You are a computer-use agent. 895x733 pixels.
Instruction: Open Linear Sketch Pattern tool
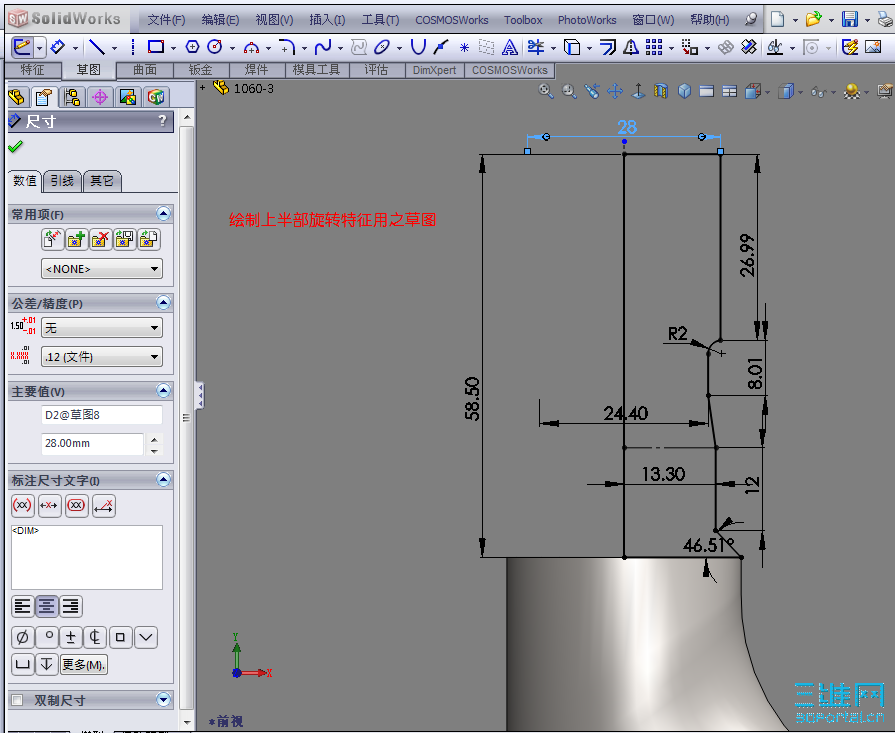click(x=654, y=47)
